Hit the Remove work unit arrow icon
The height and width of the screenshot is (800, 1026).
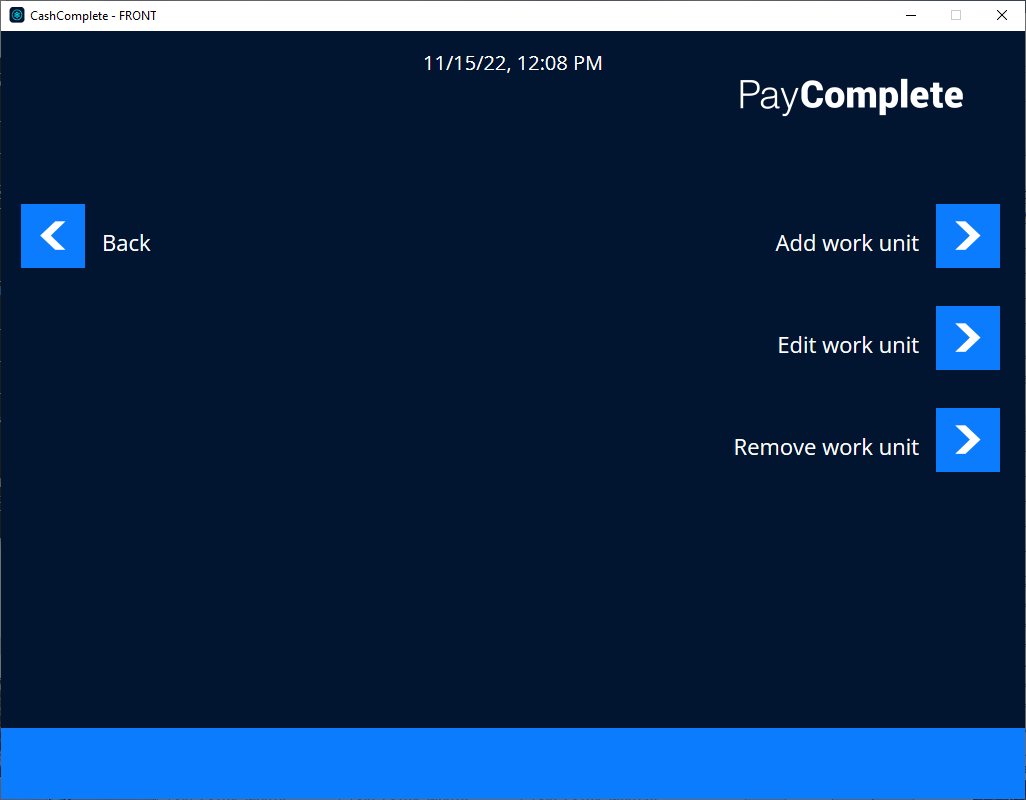click(967, 440)
